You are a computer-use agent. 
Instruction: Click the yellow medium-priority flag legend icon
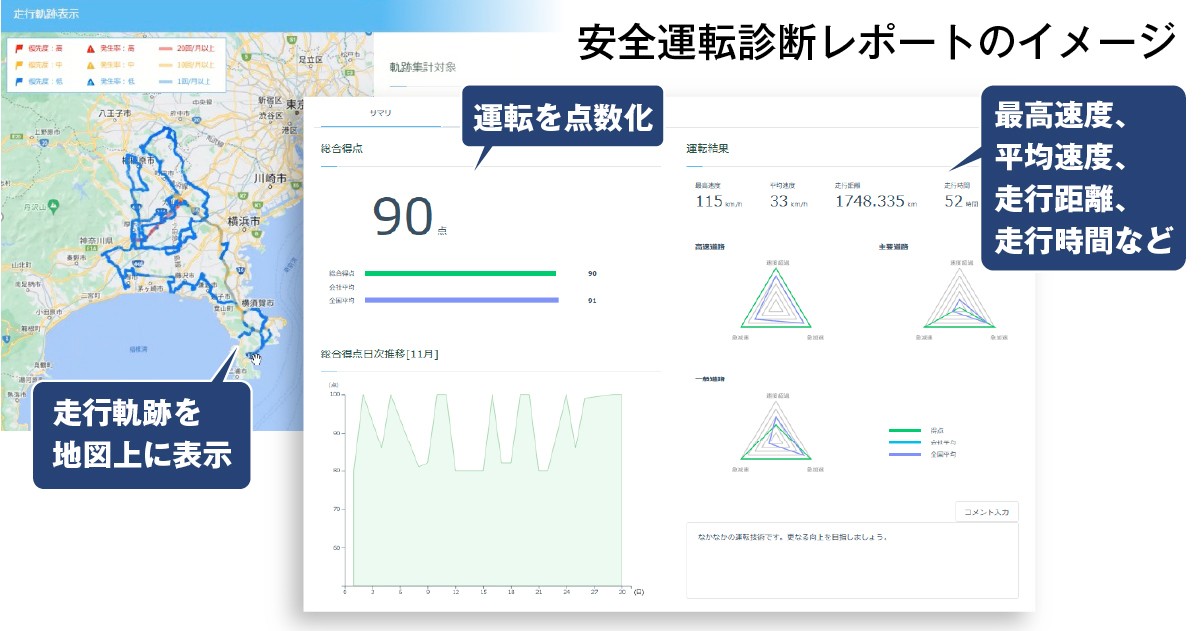[18, 63]
